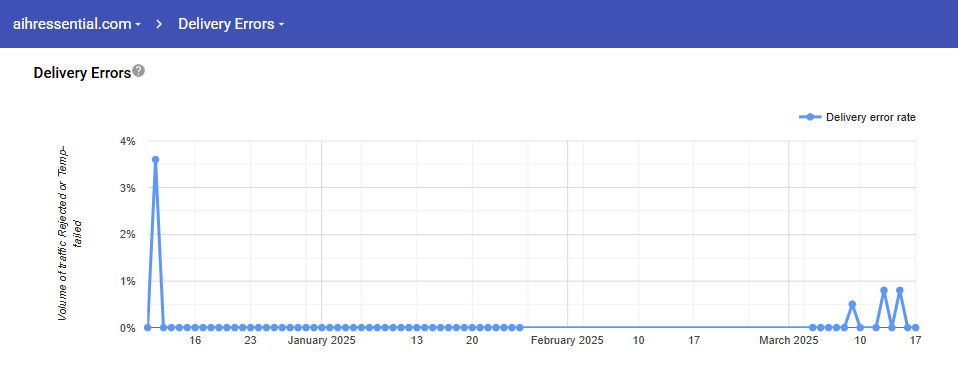Click the January 2025 axis label

321,341
